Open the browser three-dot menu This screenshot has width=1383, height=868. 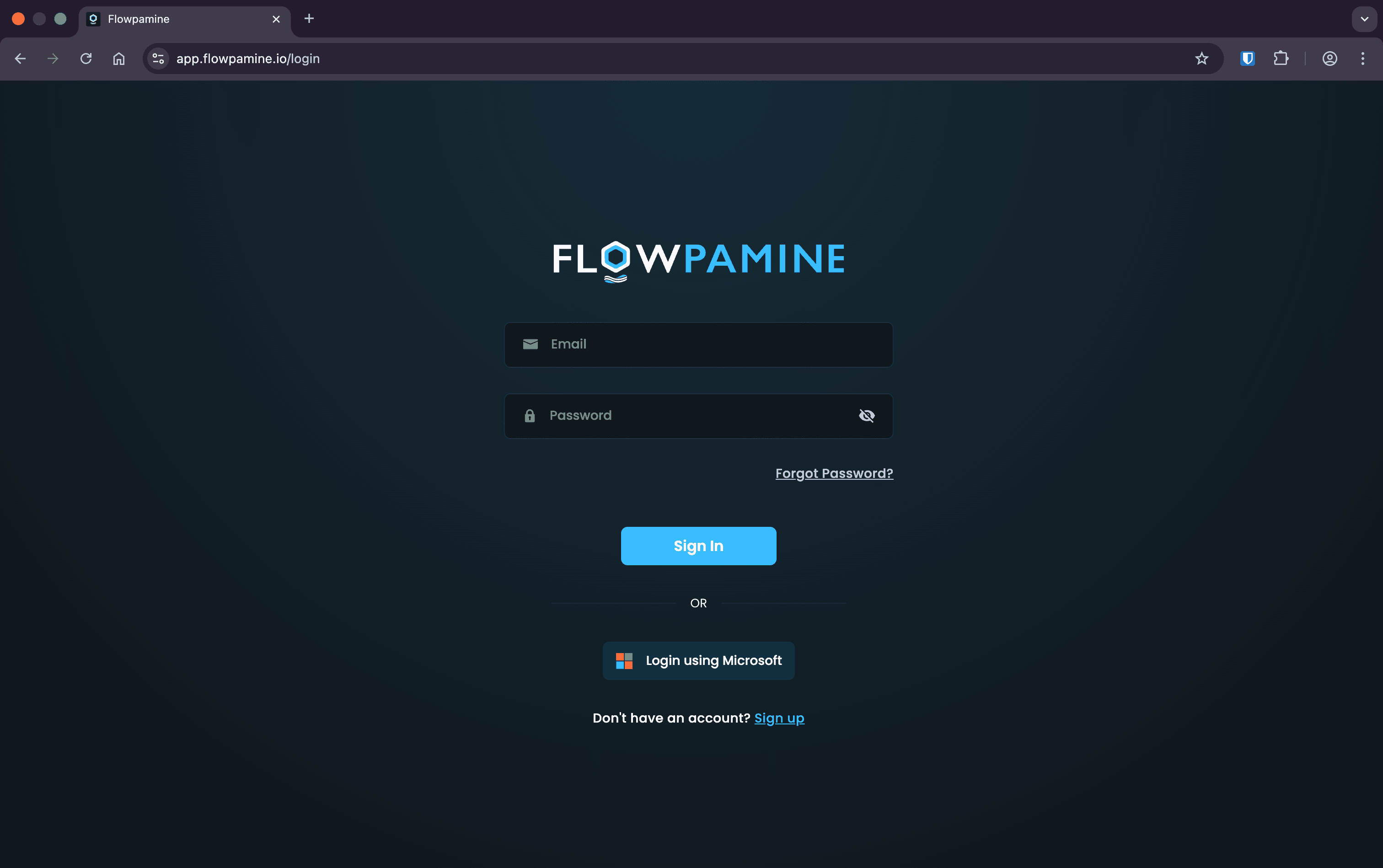pyautogui.click(x=1362, y=58)
